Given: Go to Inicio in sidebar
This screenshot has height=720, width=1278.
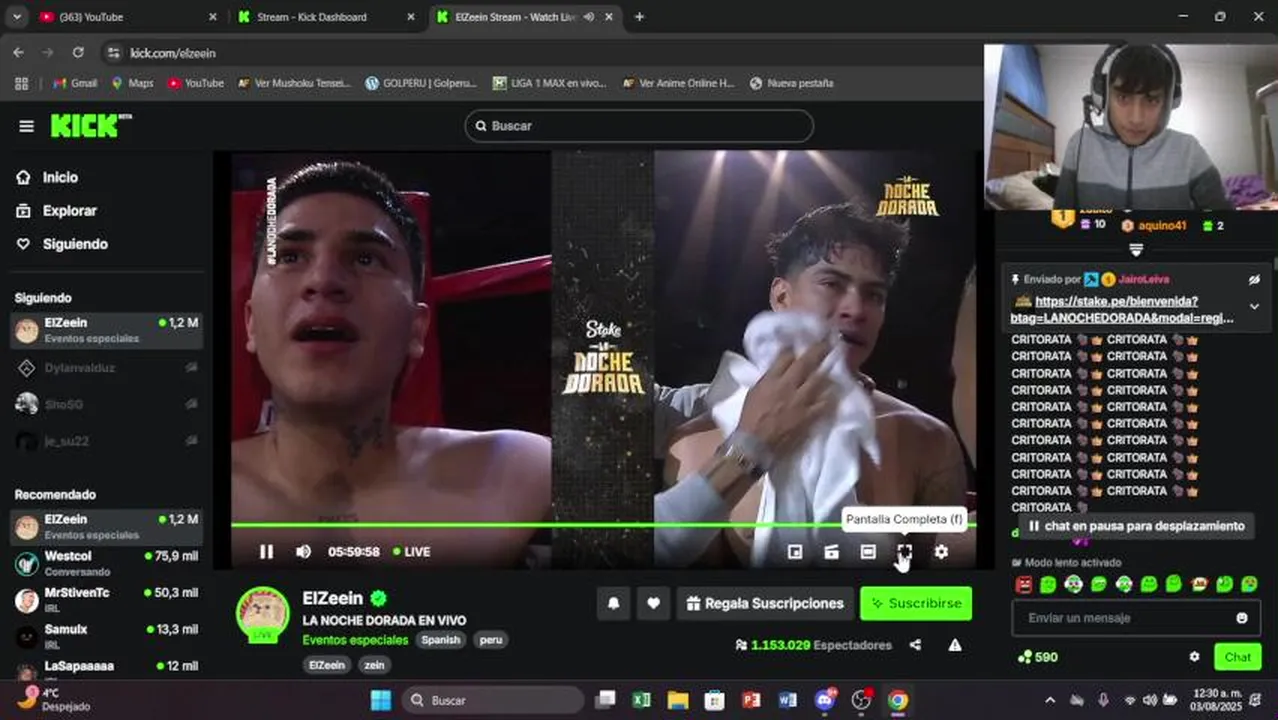Looking at the screenshot, I should (60, 177).
